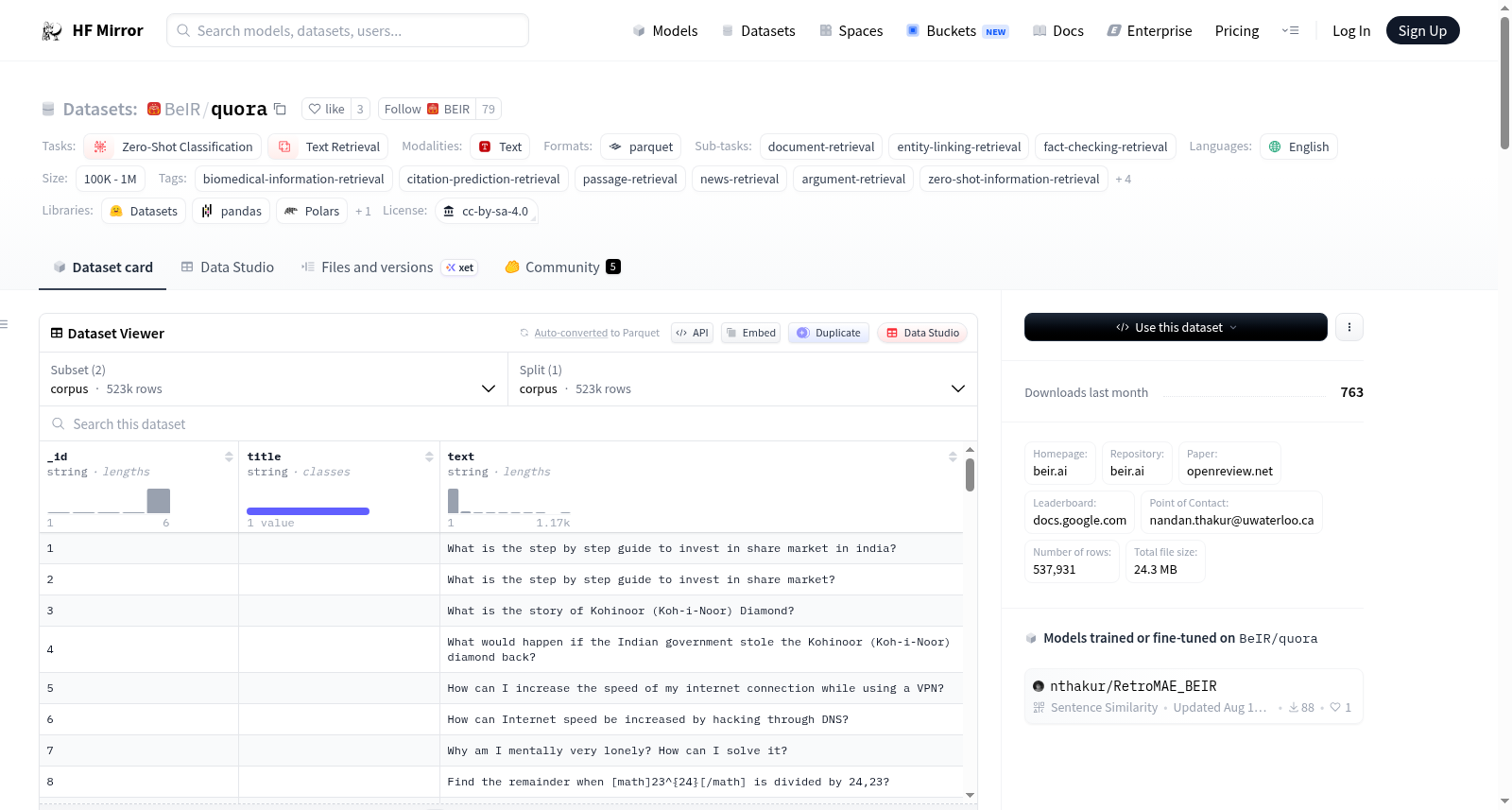The width and height of the screenshot is (1512, 810).
Task: Expand the Subset corpus selector
Action: 274,380
